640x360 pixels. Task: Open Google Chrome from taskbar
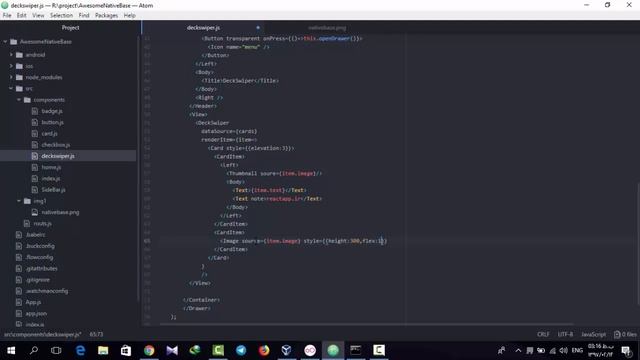[149, 350]
